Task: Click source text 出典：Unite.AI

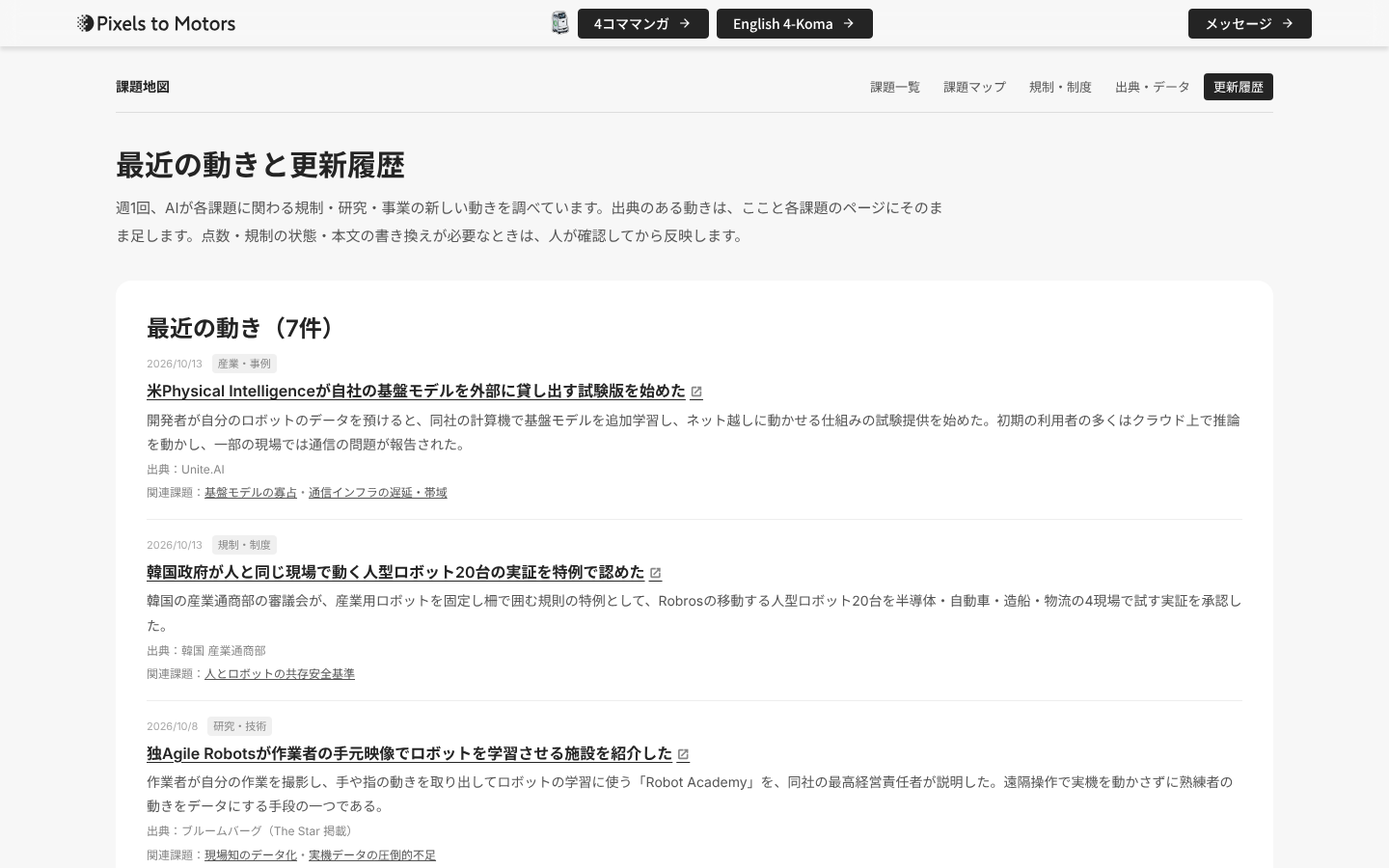Action: (185, 469)
